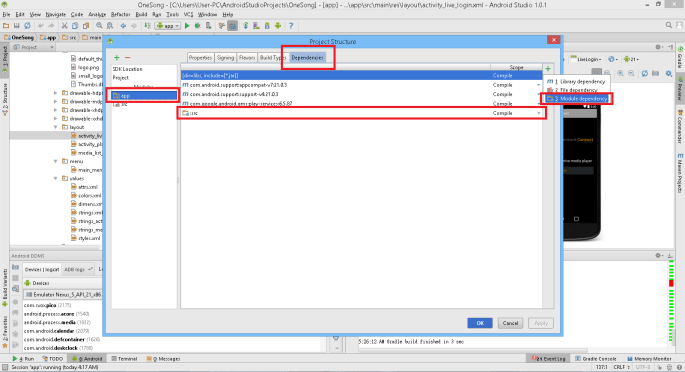Click Cancel in Project Structure dialog
Viewport: 685px width, 372px height.
510,323
